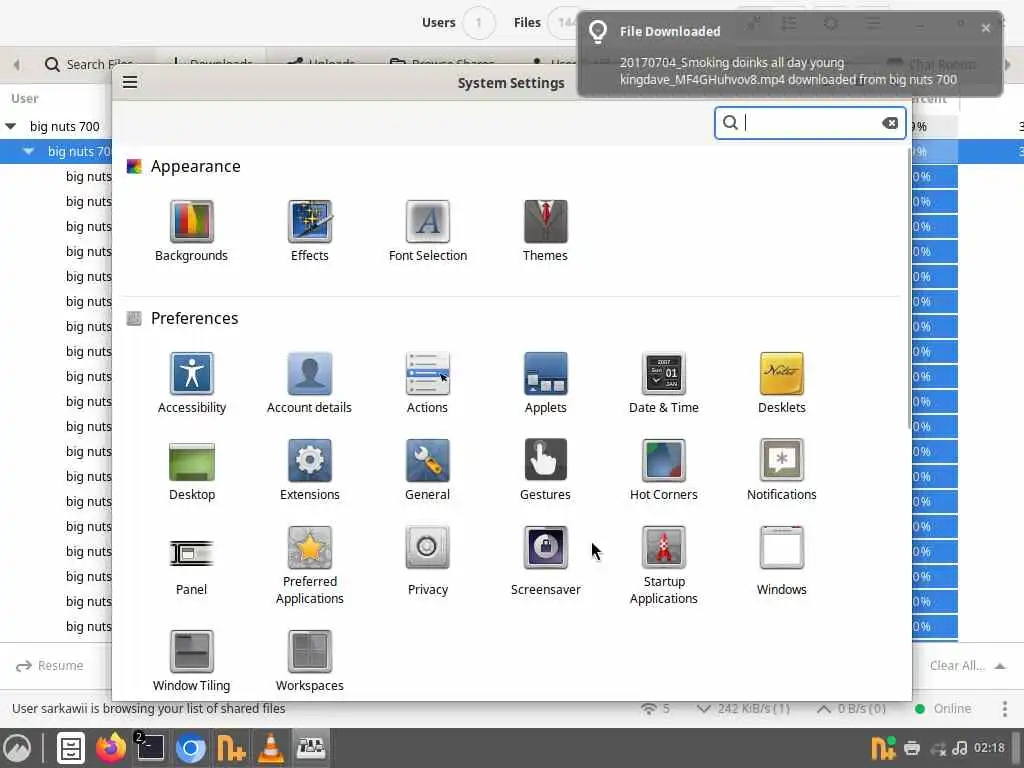The image size is (1024, 768).
Task: Click the network tray icon
Action: tap(938, 749)
